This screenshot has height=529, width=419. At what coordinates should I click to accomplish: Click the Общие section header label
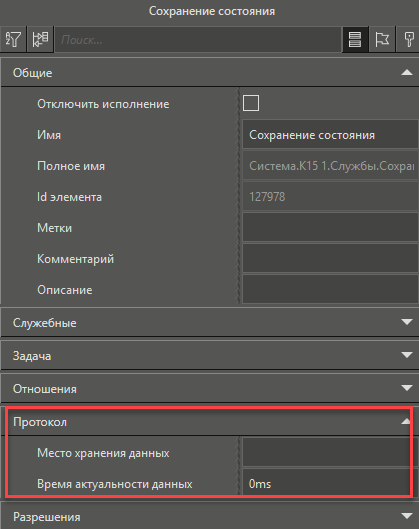tap(32, 73)
